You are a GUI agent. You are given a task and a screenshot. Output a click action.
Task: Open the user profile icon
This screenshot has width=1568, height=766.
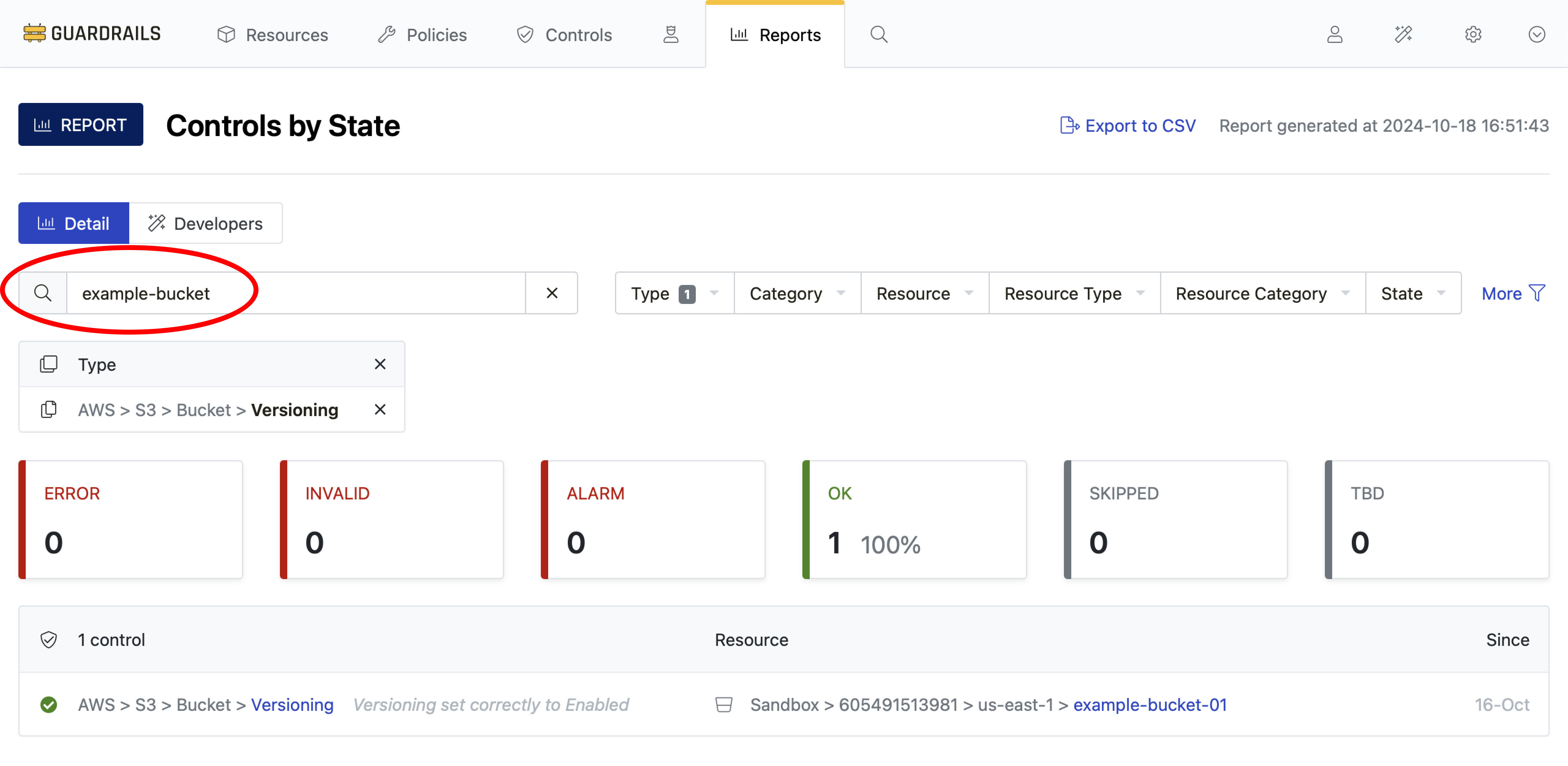coord(1334,35)
